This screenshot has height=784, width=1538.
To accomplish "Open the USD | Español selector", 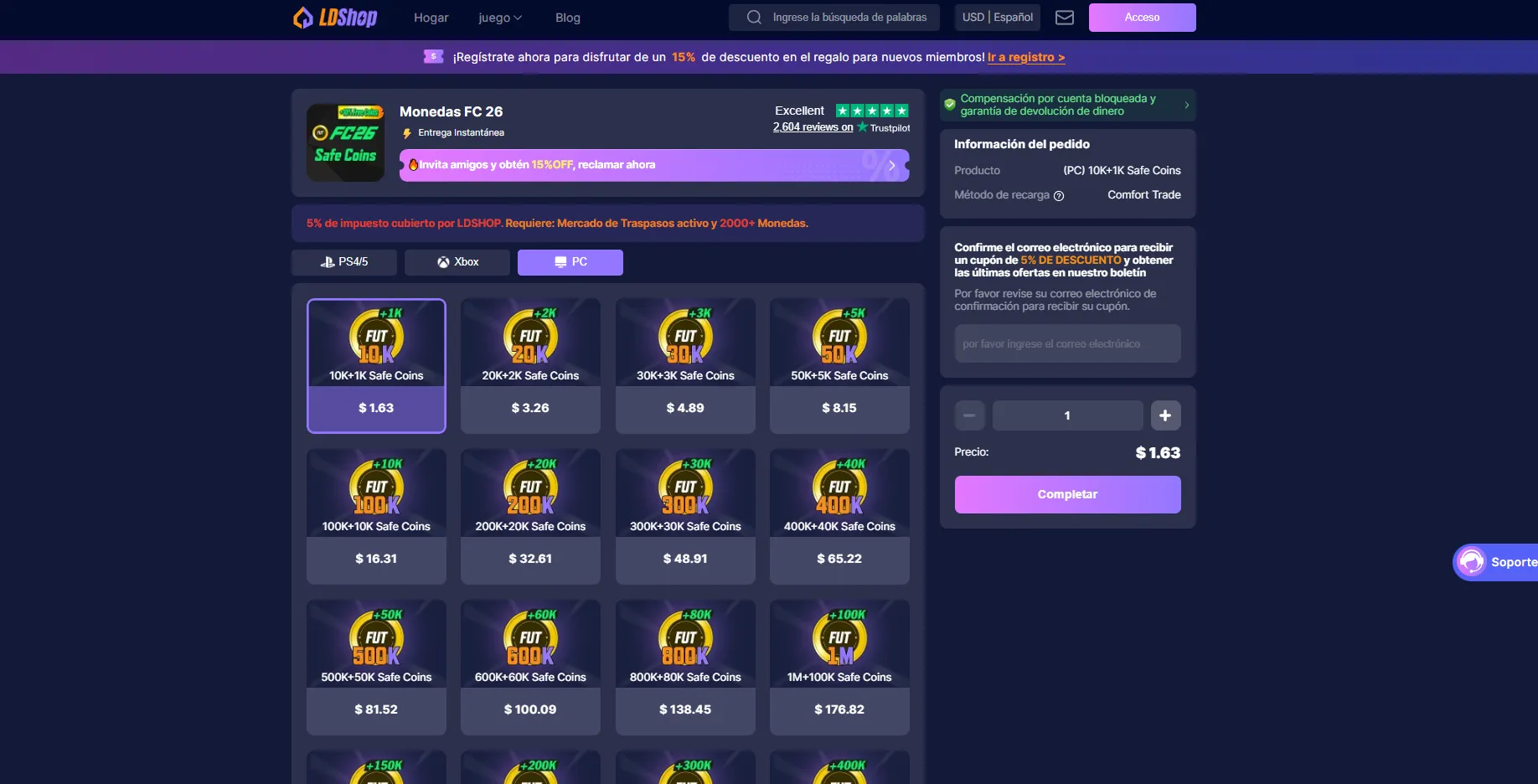I will coord(998,17).
